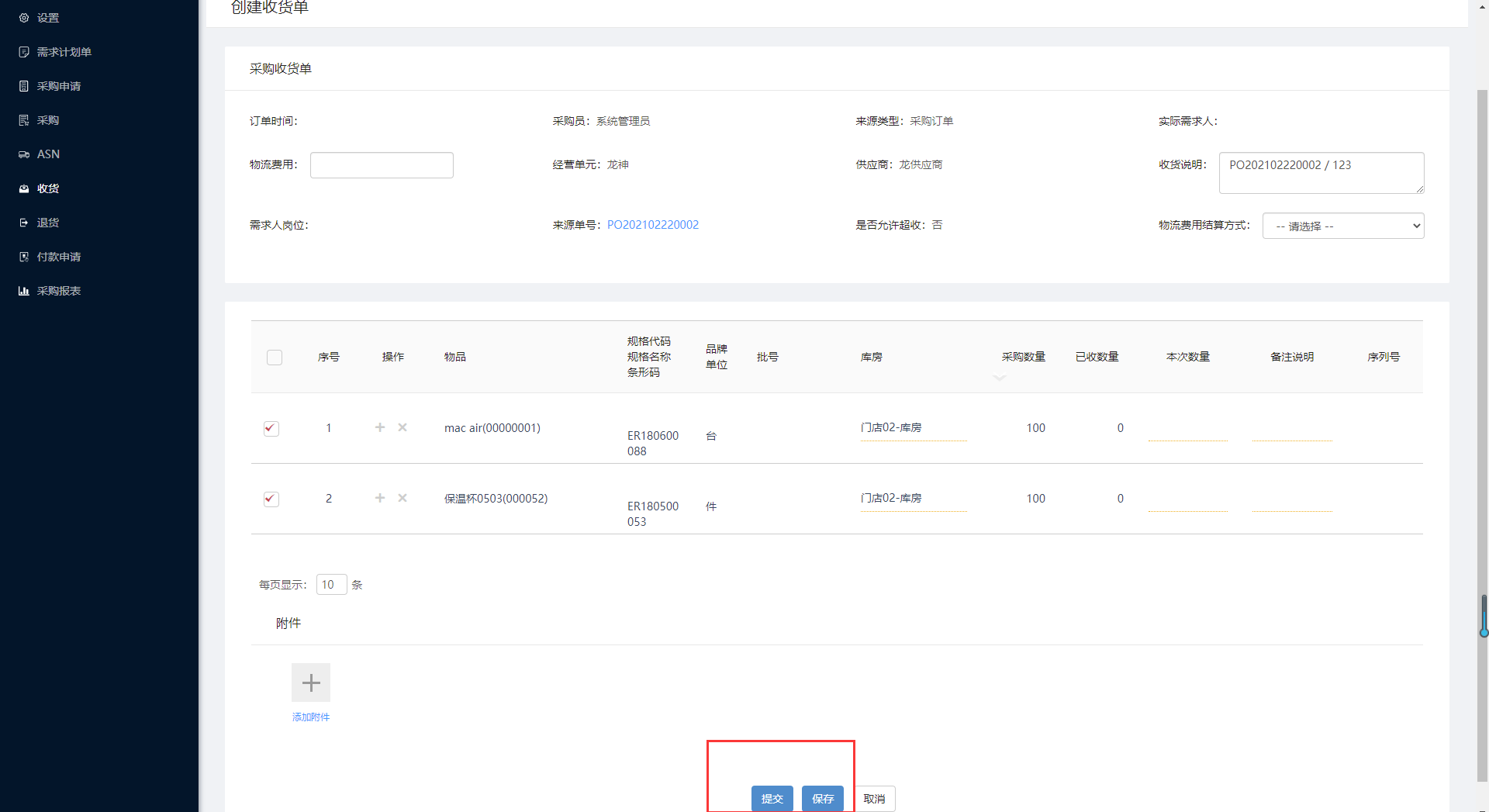The width and height of the screenshot is (1489, 812).
Task: Click the 本次数量 column header
Action: pyautogui.click(x=1188, y=357)
